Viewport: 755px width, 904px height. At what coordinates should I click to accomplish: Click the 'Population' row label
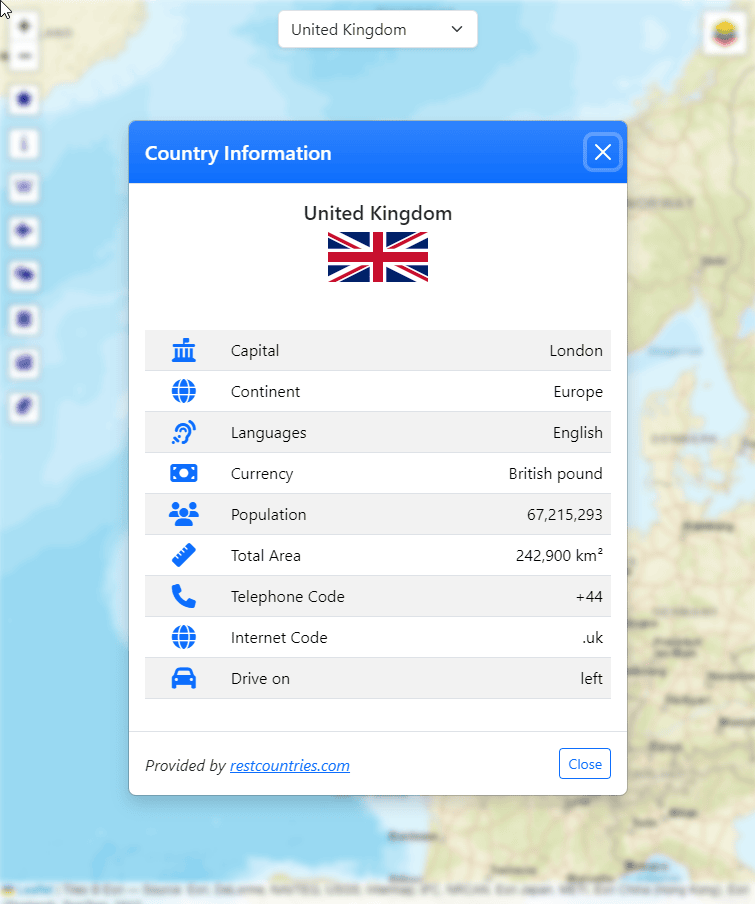(269, 514)
